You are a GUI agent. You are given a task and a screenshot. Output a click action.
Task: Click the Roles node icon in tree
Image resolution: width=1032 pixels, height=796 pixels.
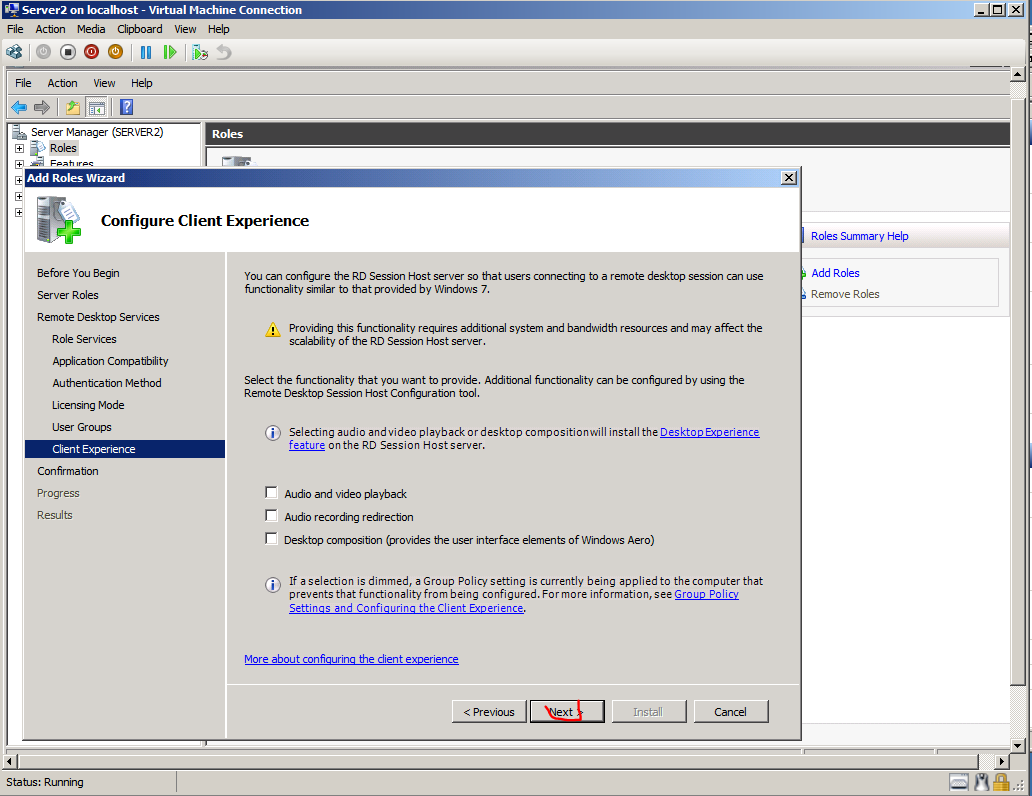tap(38, 148)
